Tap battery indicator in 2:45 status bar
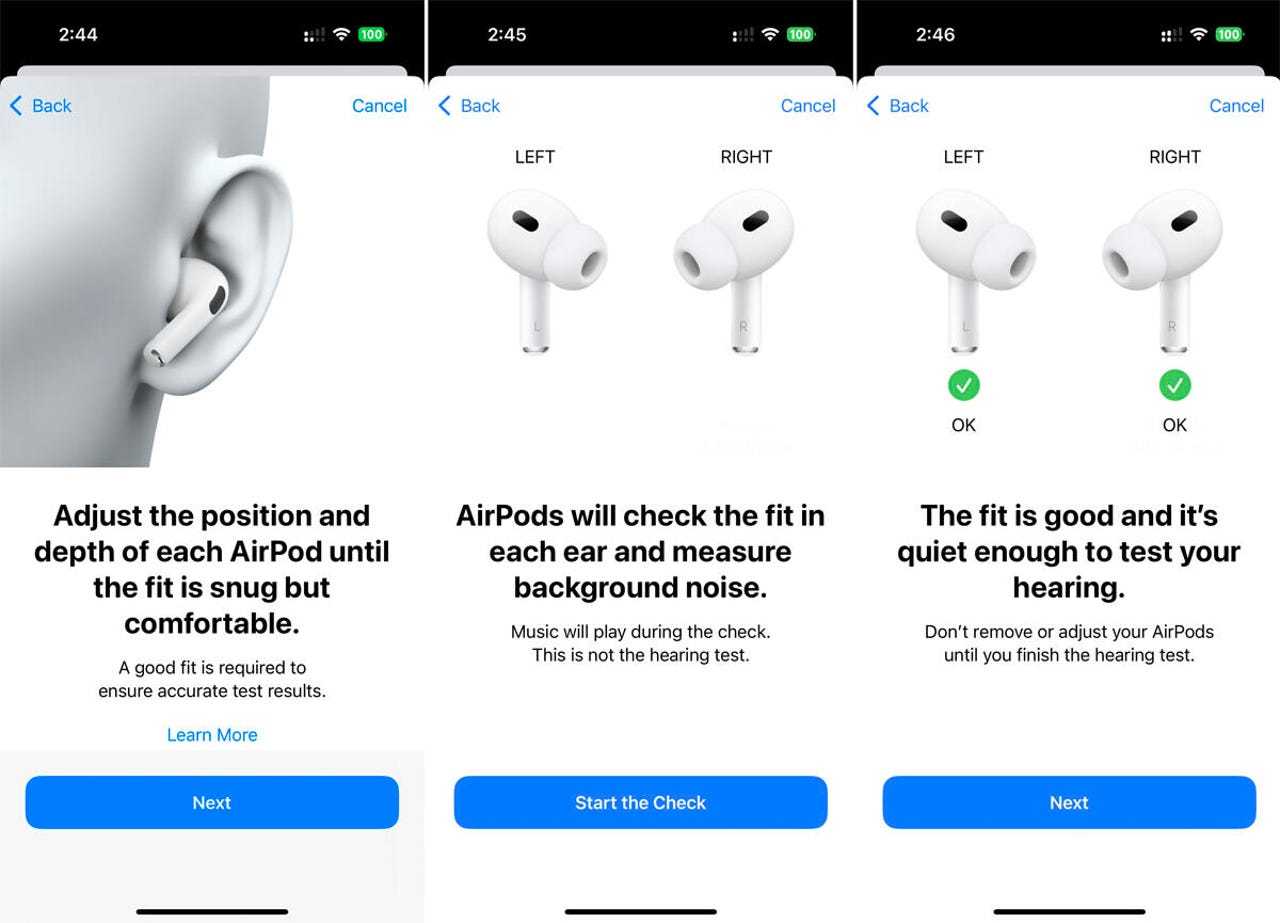Screen dimensions: 1280x923 (801, 34)
